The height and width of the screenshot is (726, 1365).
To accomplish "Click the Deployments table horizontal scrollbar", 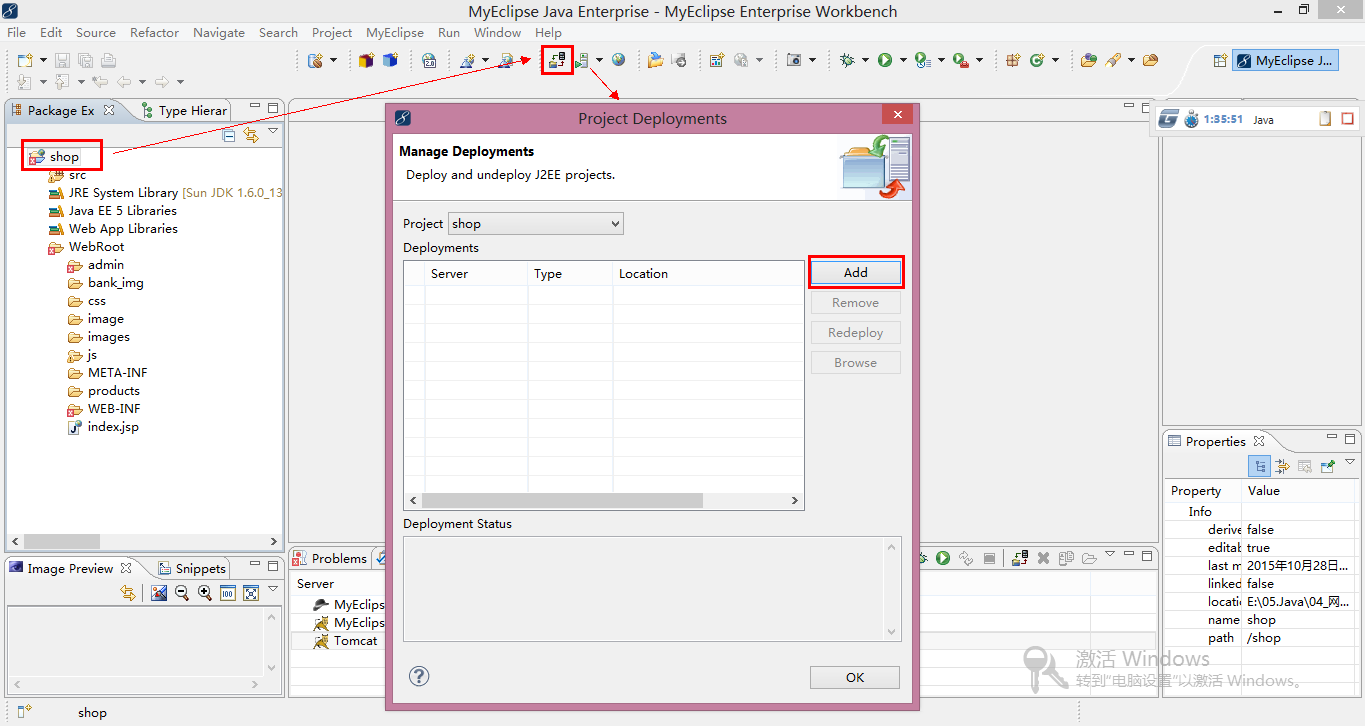I will coord(562,500).
